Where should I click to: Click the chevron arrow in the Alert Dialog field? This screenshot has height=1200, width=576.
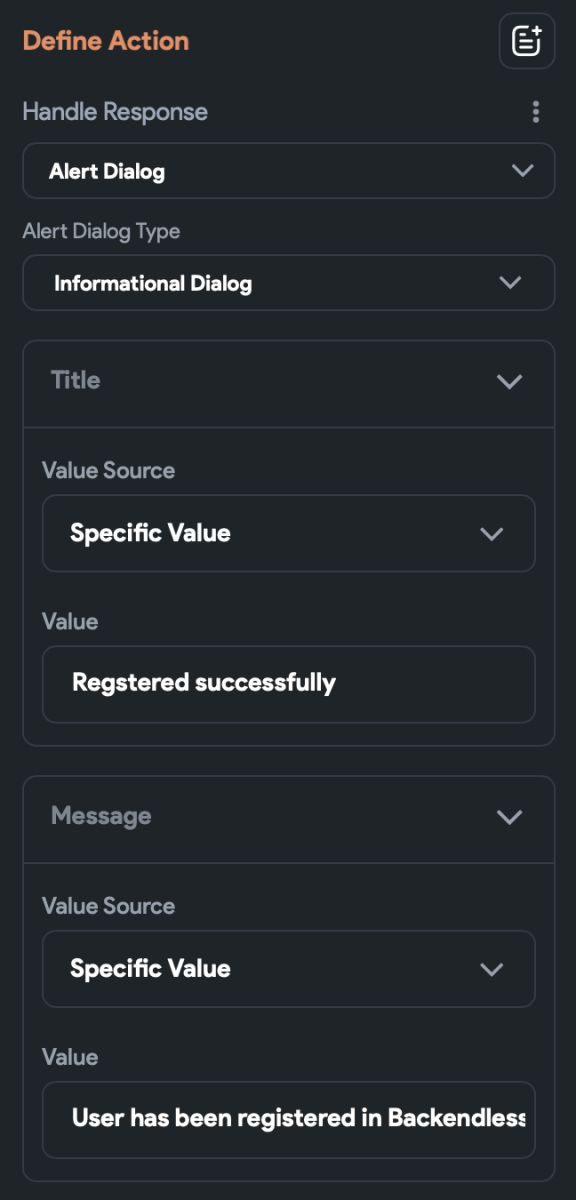[522, 171]
